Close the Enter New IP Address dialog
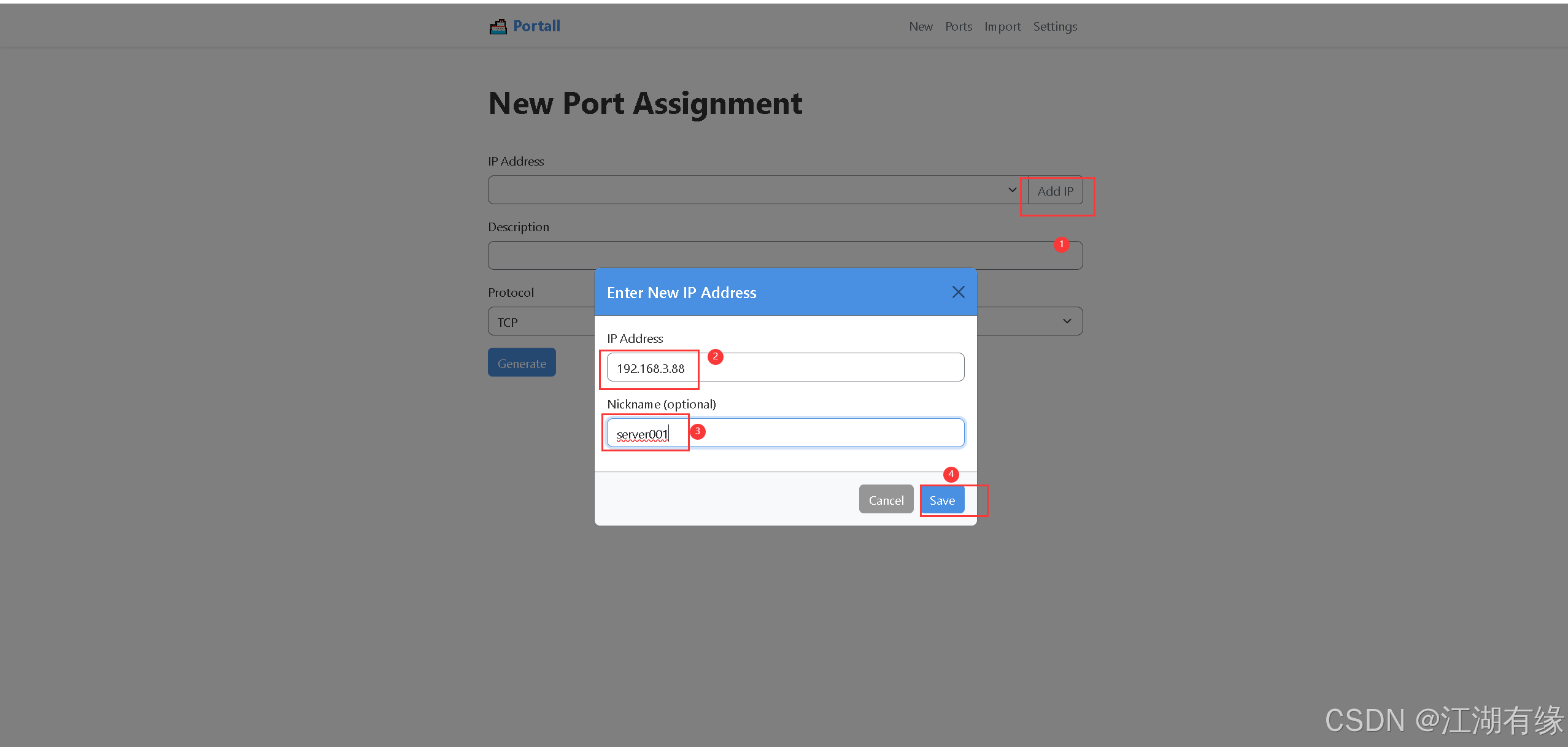 click(x=957, y=292)
